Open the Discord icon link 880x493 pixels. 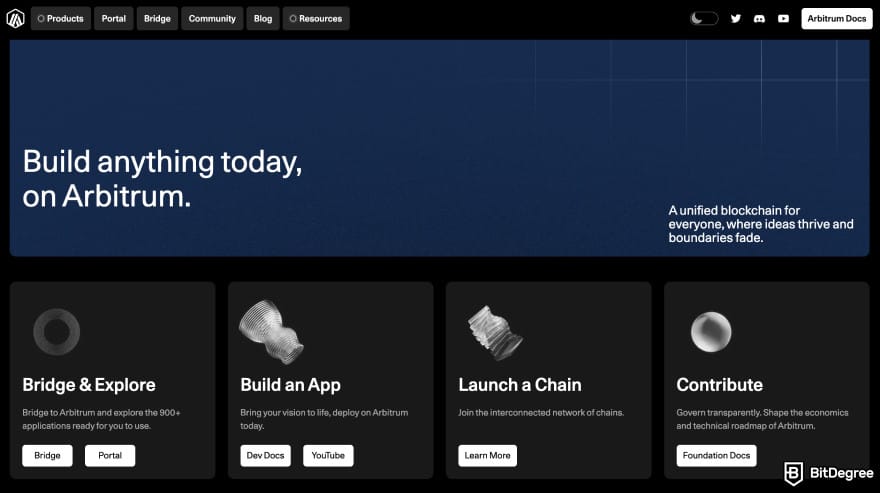pos(759,19)
